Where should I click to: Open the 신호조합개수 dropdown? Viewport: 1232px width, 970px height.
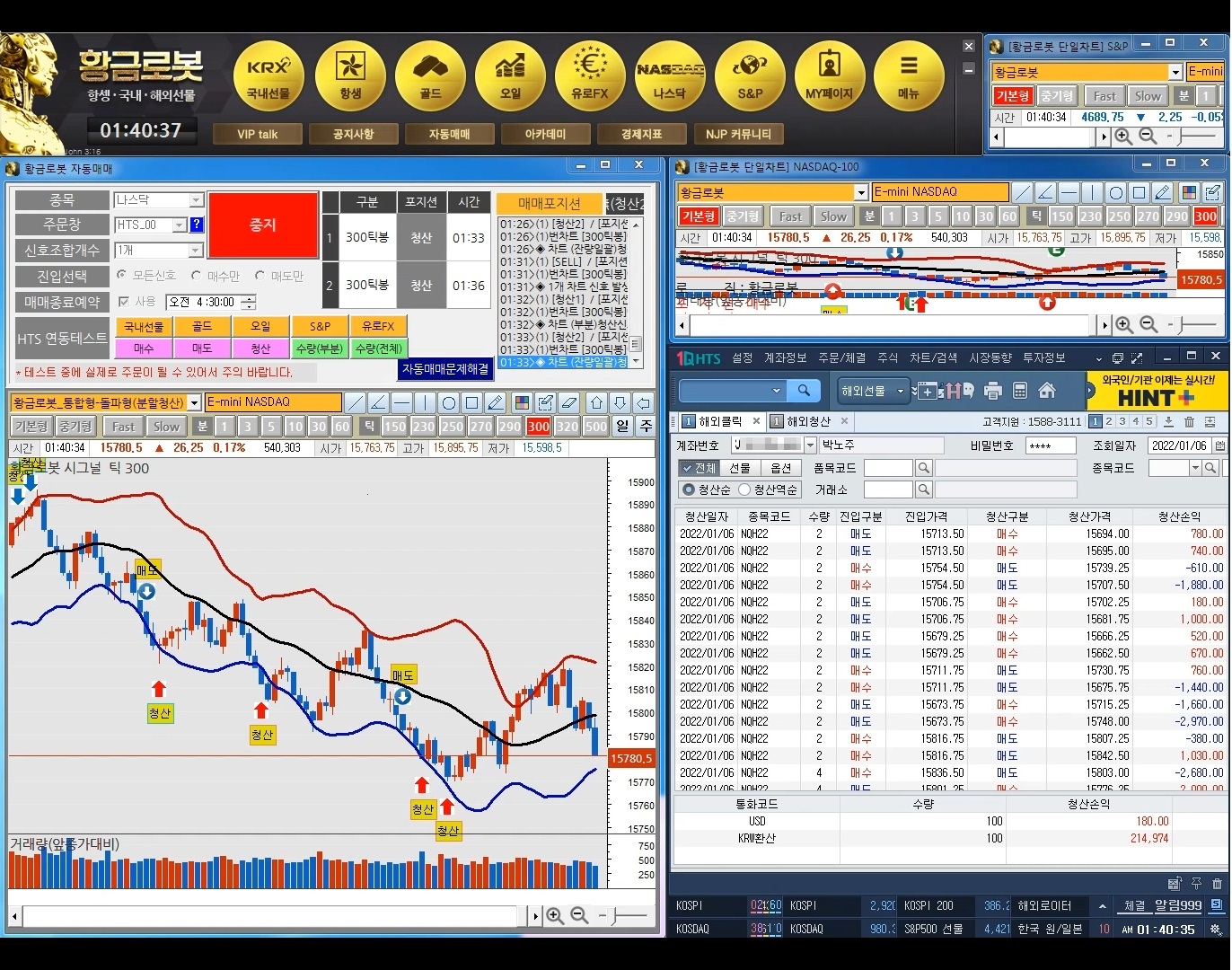[x=196, y=250]
